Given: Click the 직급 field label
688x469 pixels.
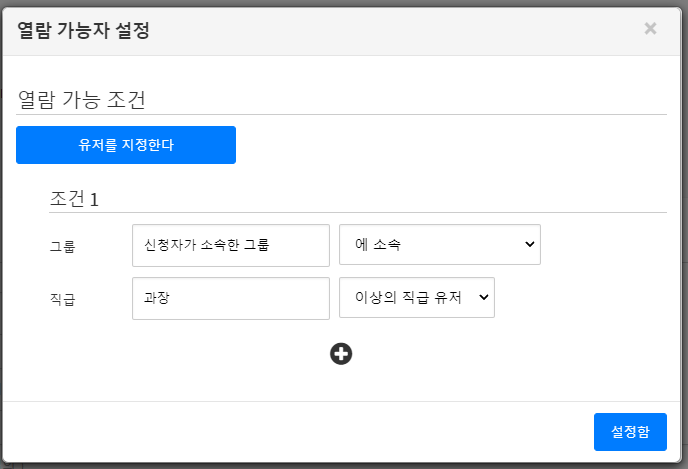Looking at the screenshot, I should click(62, 299).
